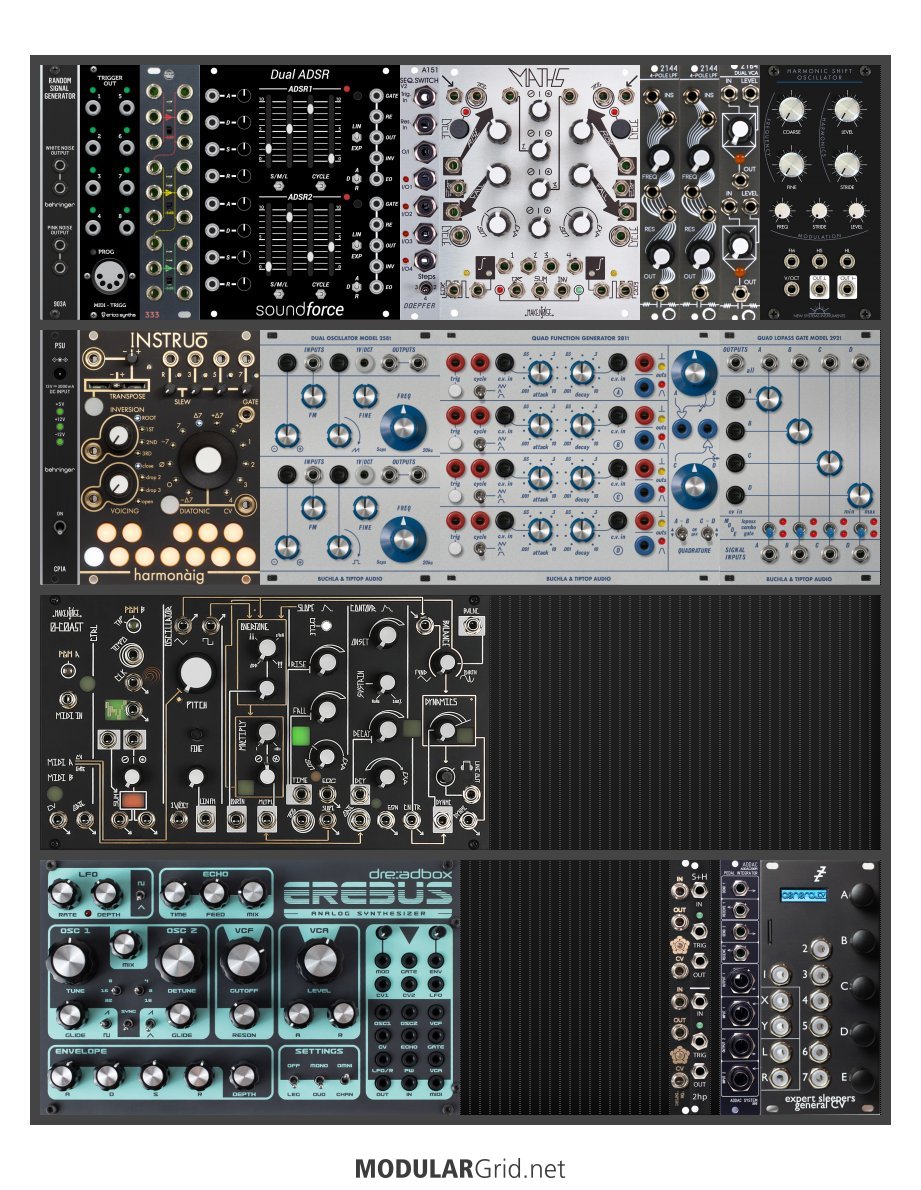Viewport: 921px width, 1190px height.
Task: Adjust the ADSR1 sustain slider
Action: tap(310, 109)
